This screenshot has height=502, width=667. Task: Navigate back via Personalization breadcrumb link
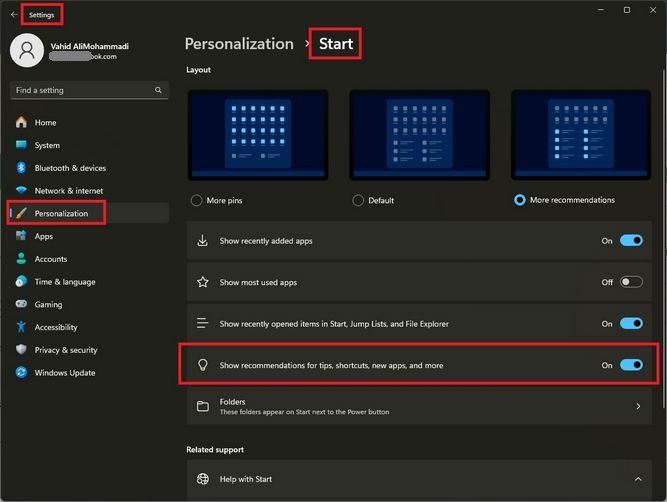[x=239, y=44]
